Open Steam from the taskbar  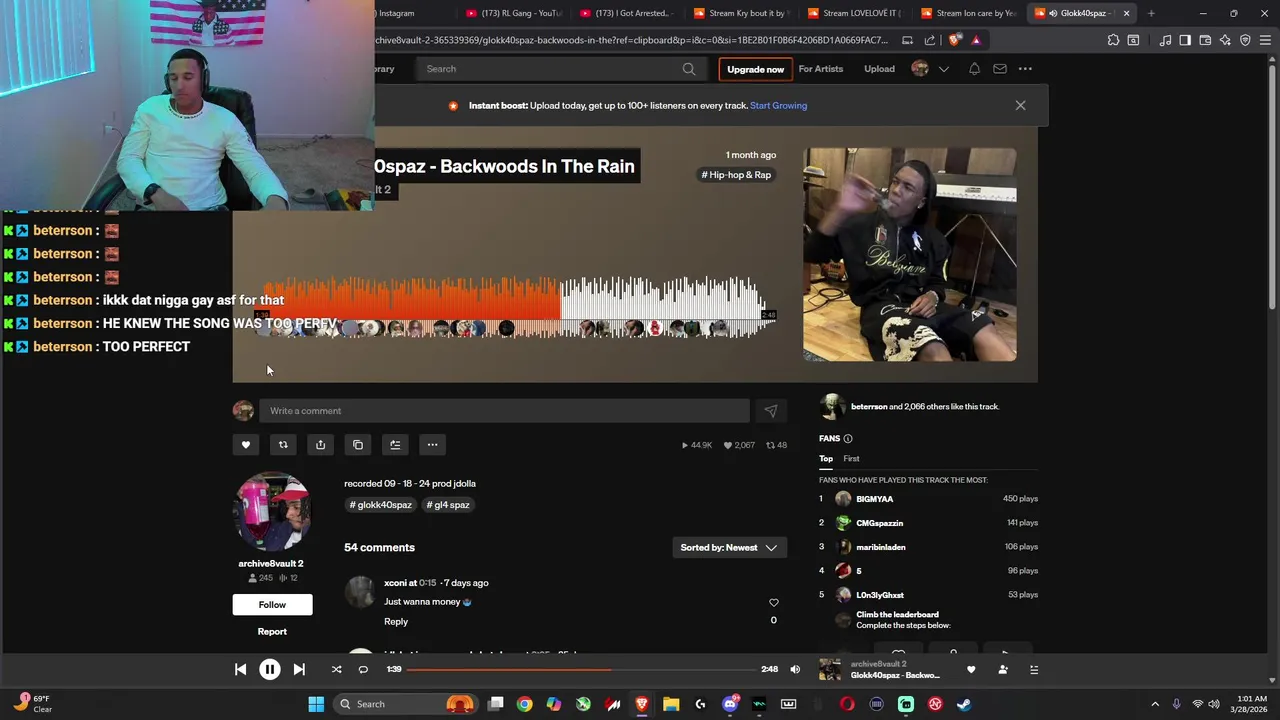click(x=964, y=704)
